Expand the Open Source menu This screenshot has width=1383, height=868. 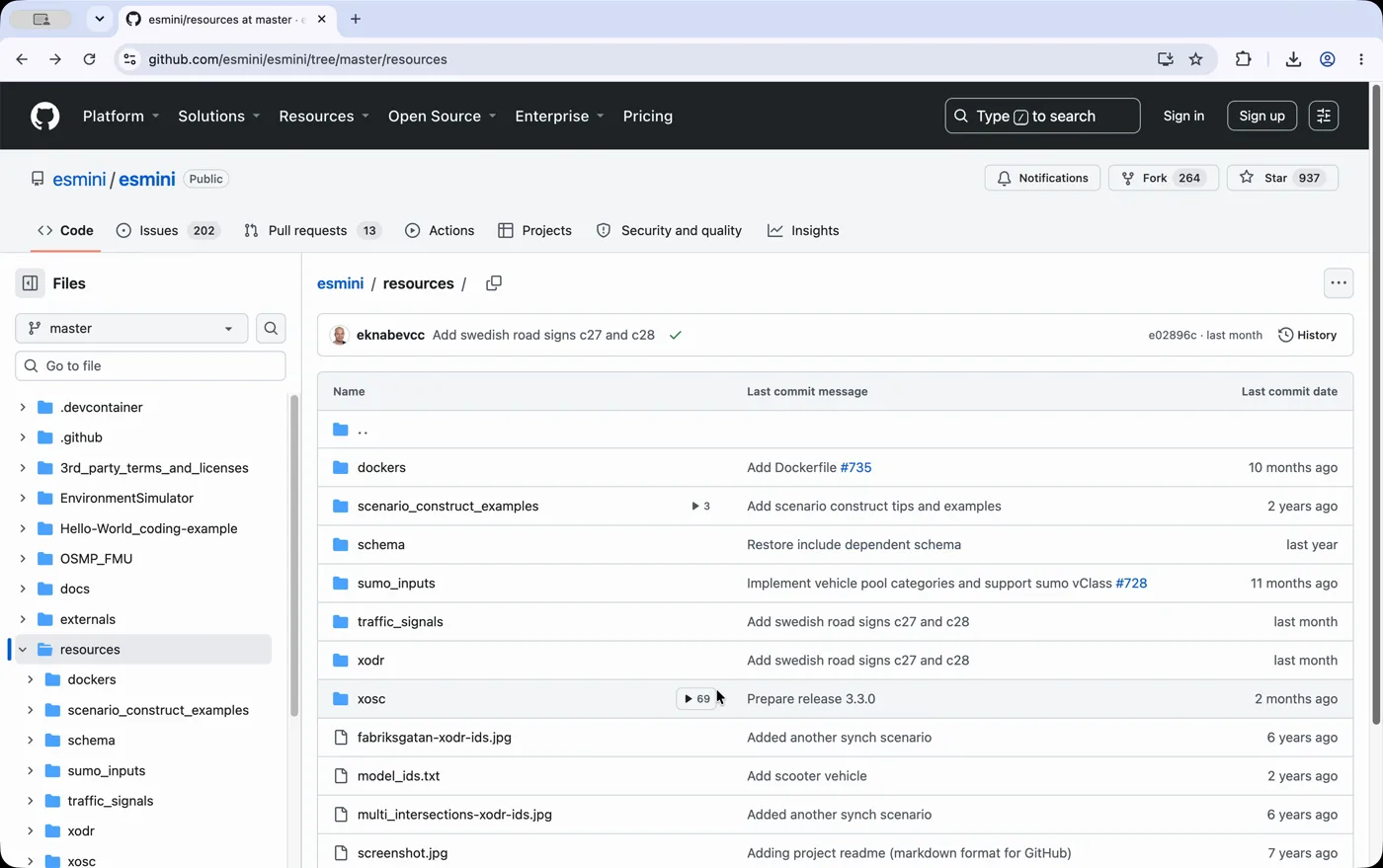pyautogui.click(x=442, y=116)
